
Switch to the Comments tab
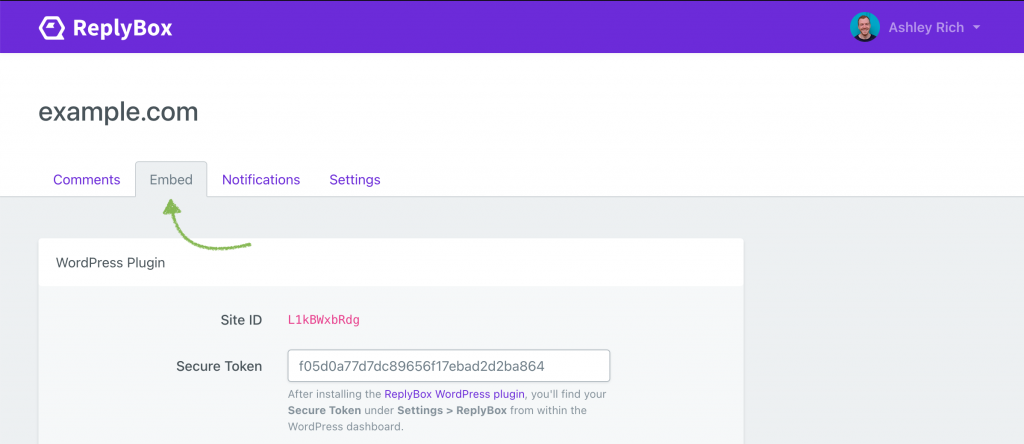click(87, 180)
